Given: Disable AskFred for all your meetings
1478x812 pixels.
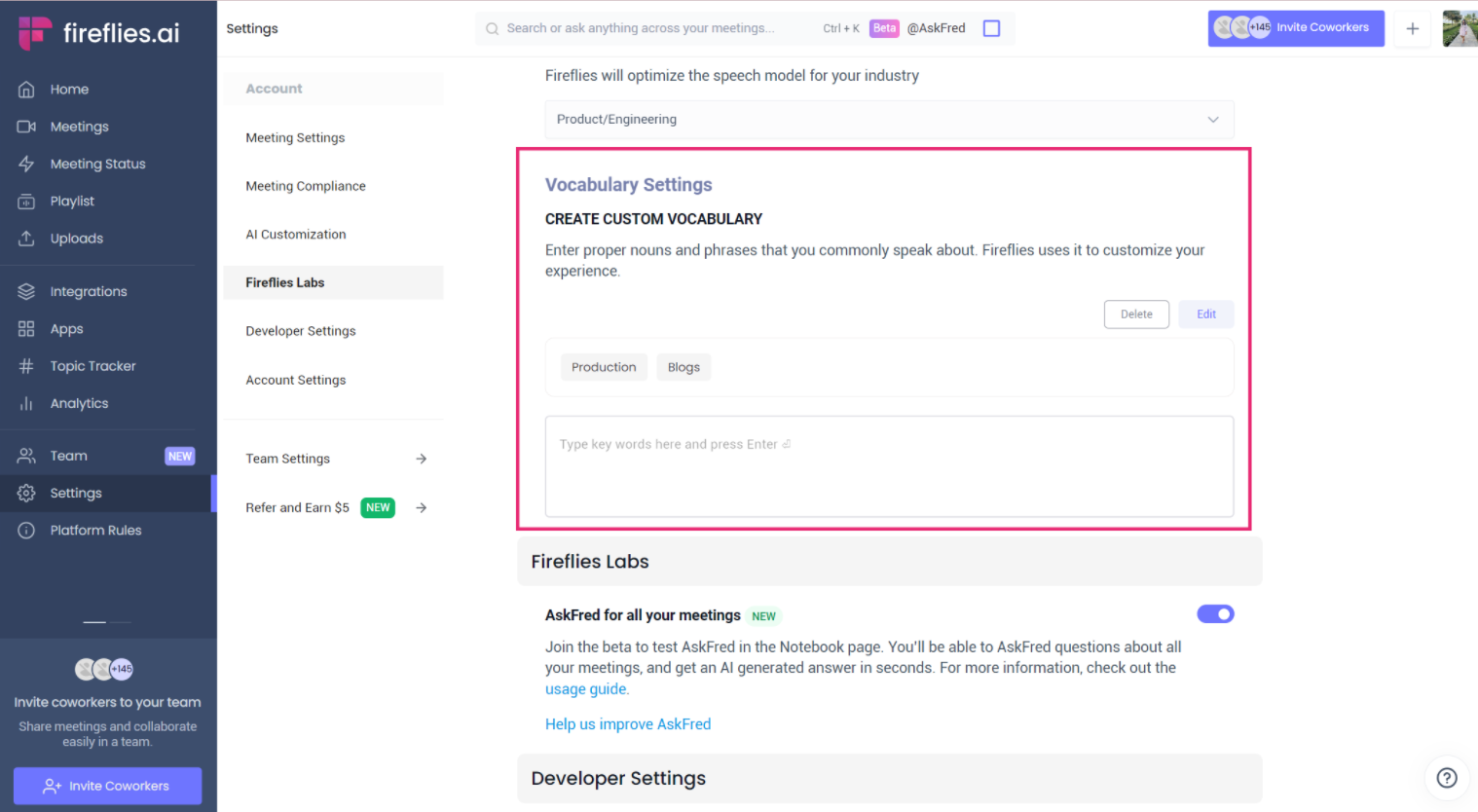Looking at the screenshot, I should 1215,614.
